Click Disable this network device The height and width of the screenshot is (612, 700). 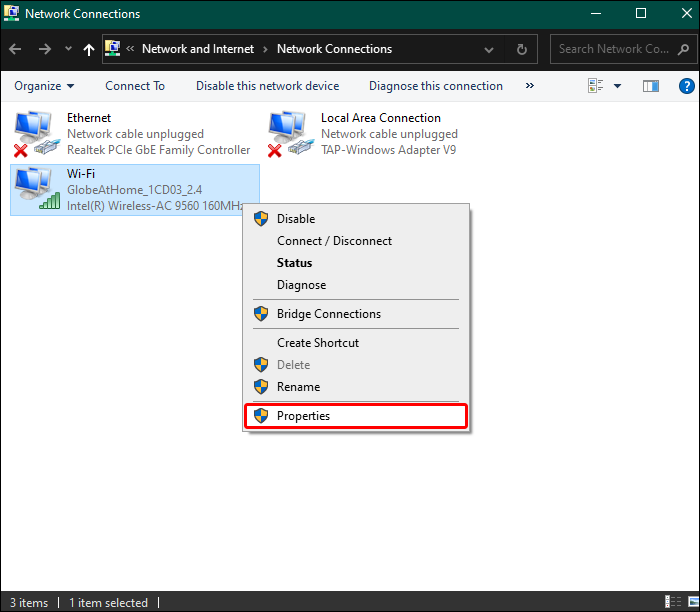click(x=267, y=86)
